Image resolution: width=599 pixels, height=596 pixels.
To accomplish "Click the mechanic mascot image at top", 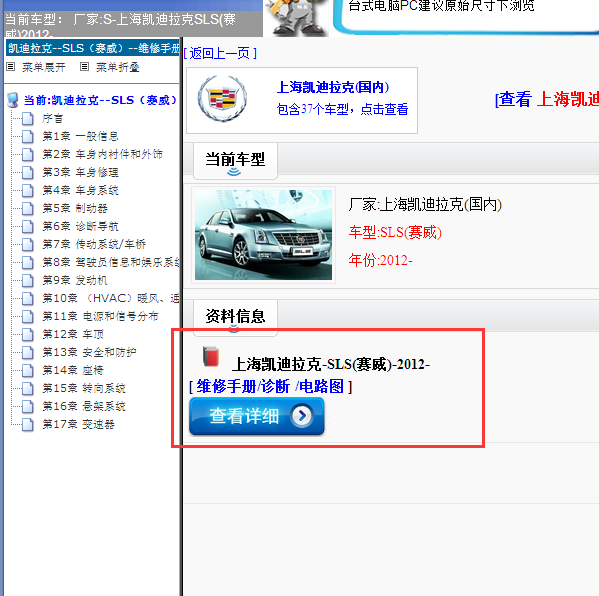I will [296, 17].
